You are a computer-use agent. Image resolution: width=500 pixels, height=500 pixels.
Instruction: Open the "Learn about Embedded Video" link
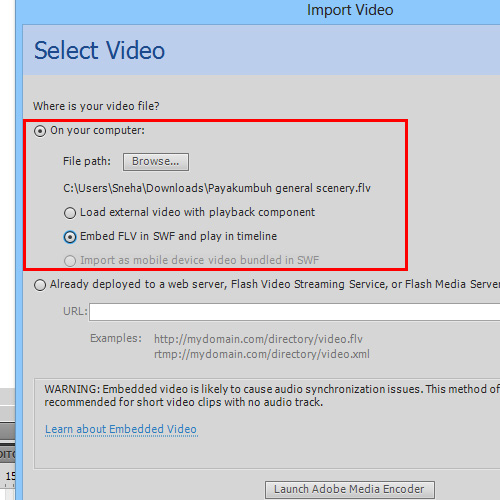pos(121,429)
